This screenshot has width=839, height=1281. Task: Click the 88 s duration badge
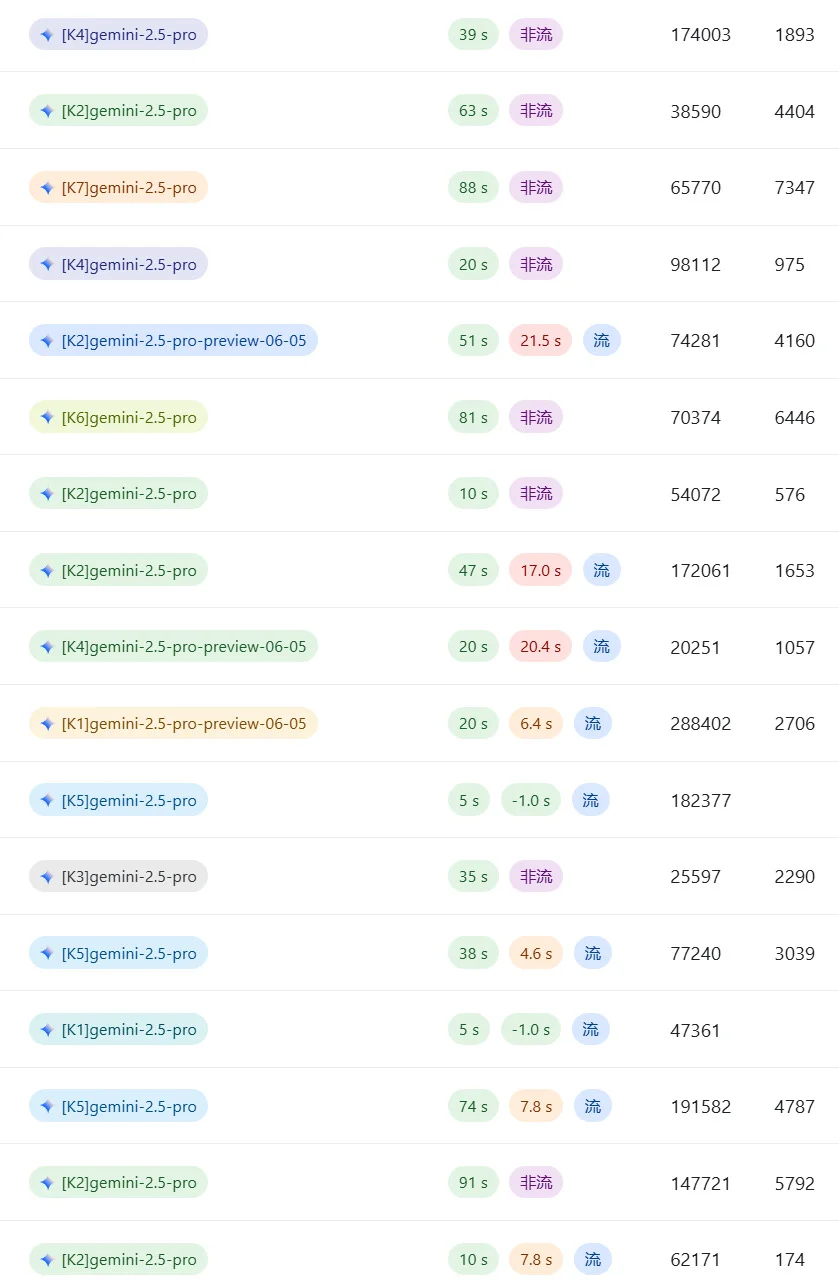[x=473, y=188]
